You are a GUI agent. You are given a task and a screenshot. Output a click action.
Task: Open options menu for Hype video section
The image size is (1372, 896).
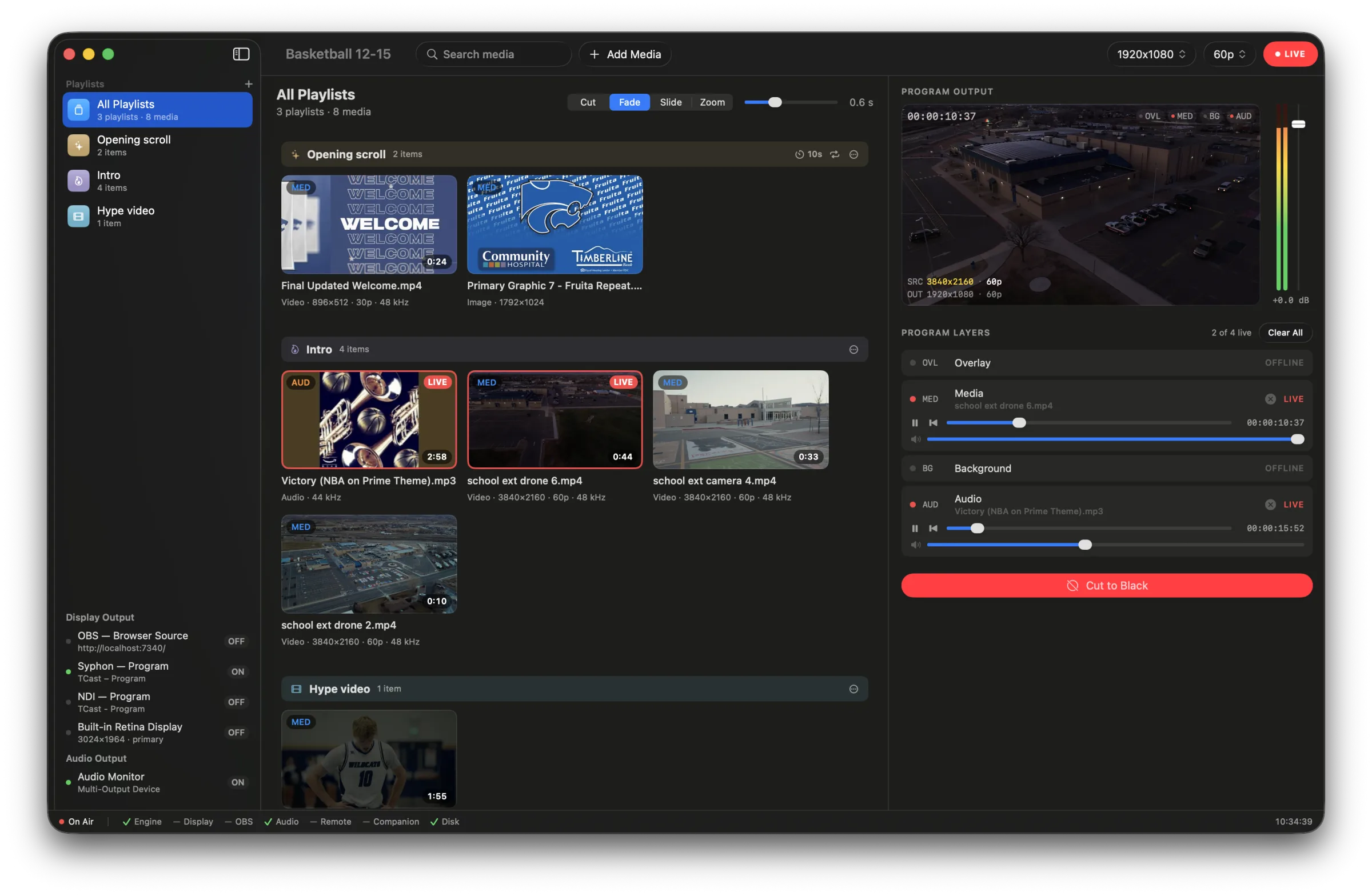coord(853,689)
